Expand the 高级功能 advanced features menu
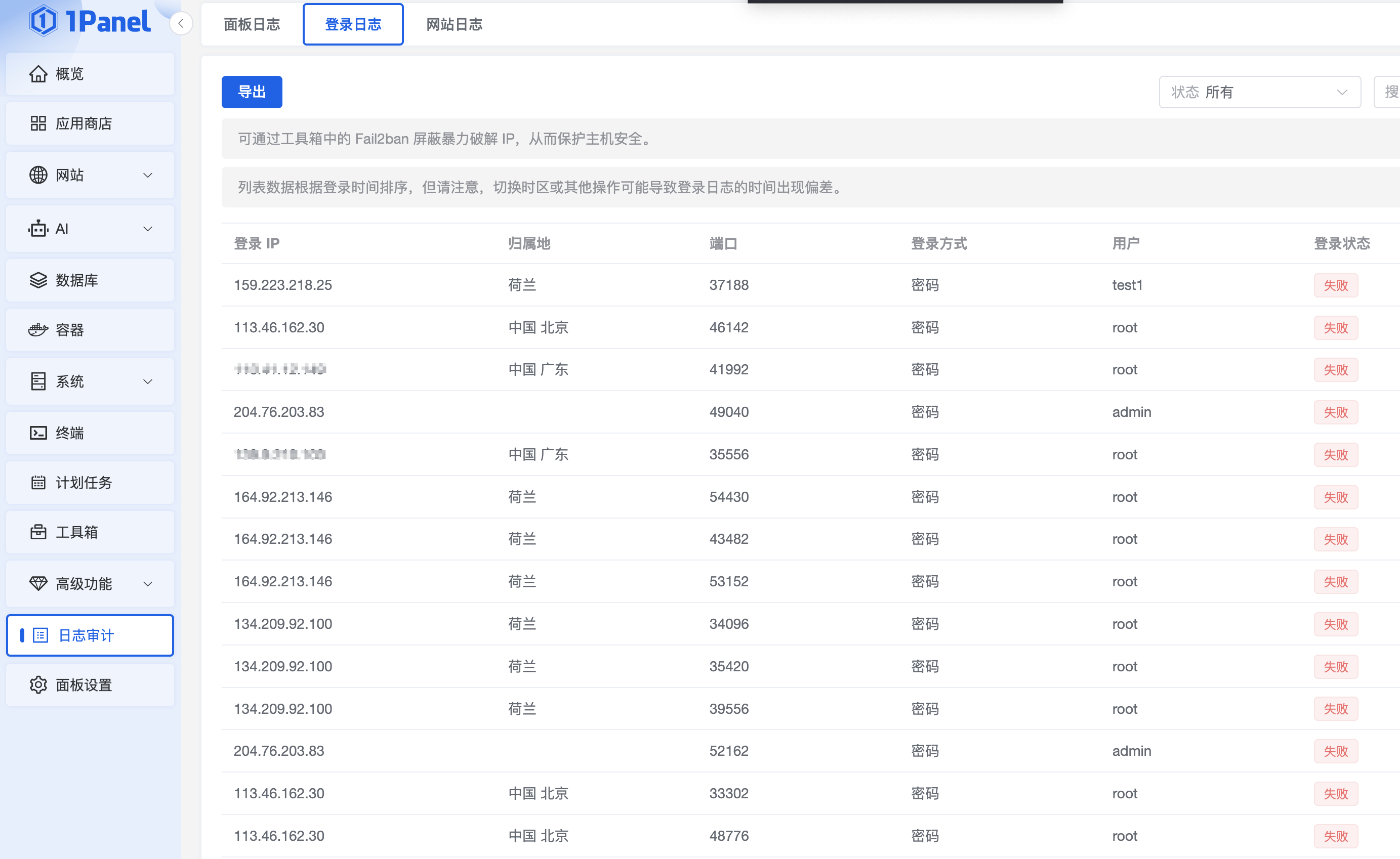1400x859 pixels. pos(148,583)
